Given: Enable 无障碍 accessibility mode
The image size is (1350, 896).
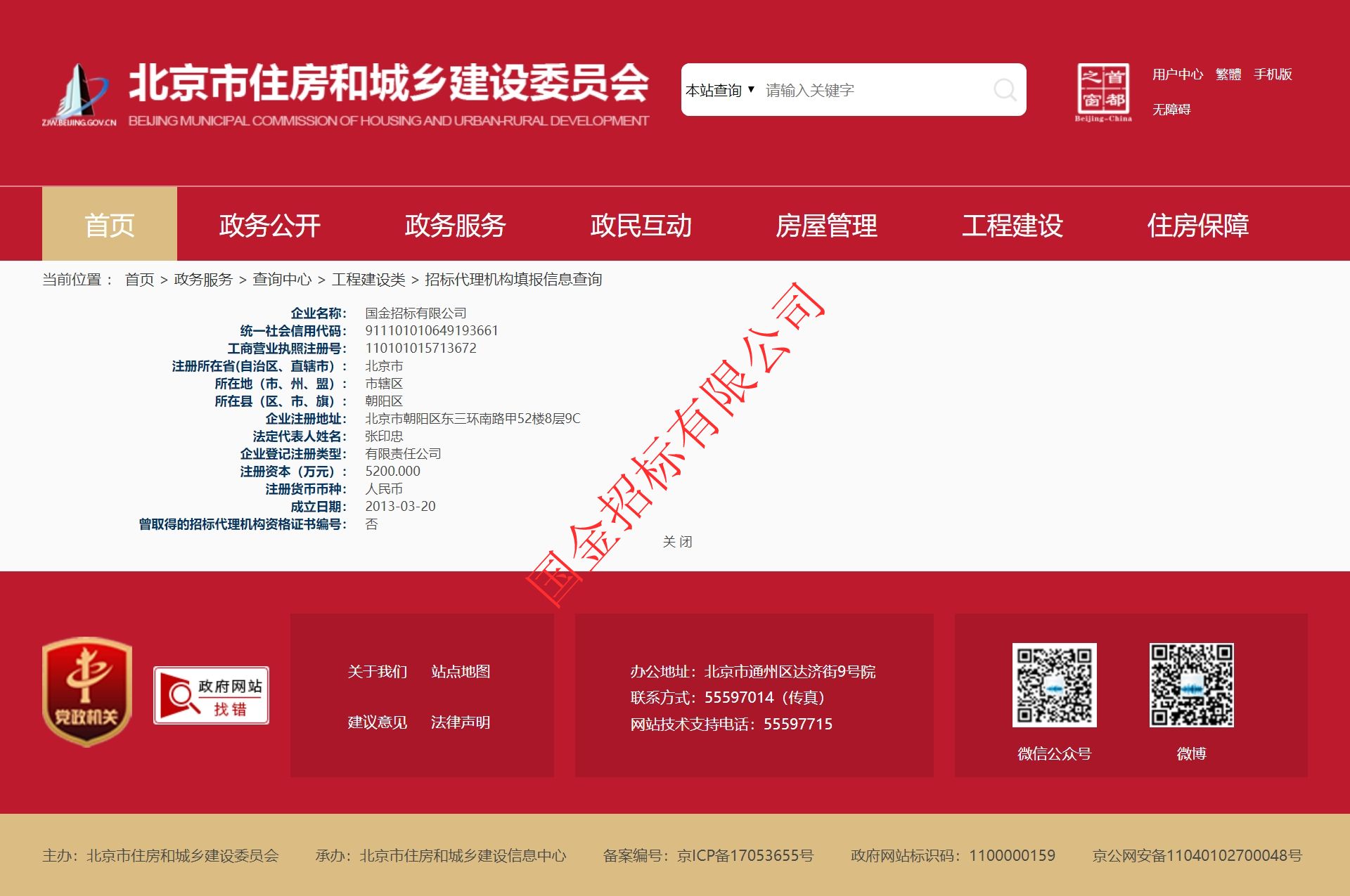Looking at the screenshot, I should click(1171, 109).
